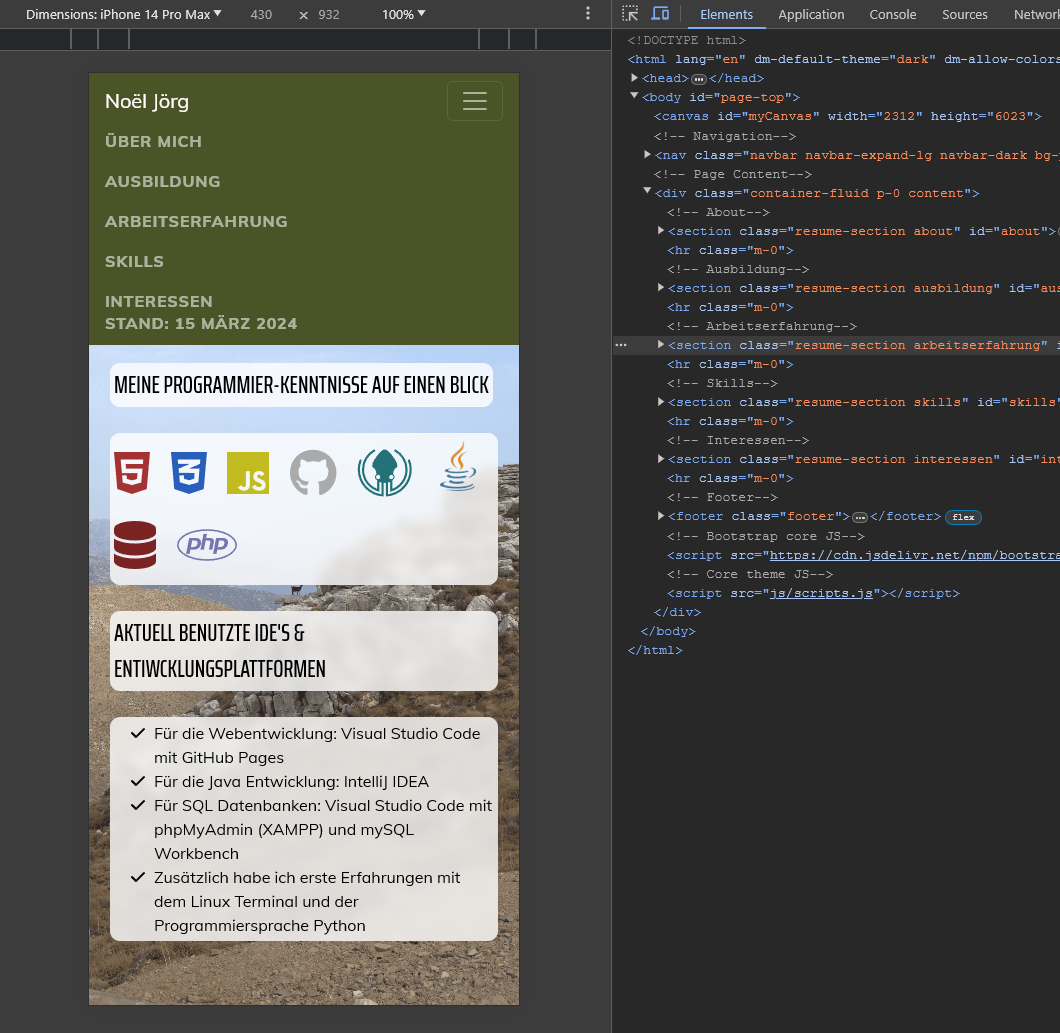Open the 100% zoom dropdown
This screenshot has width=1060, height=1033.
click(x=404, y=14)
